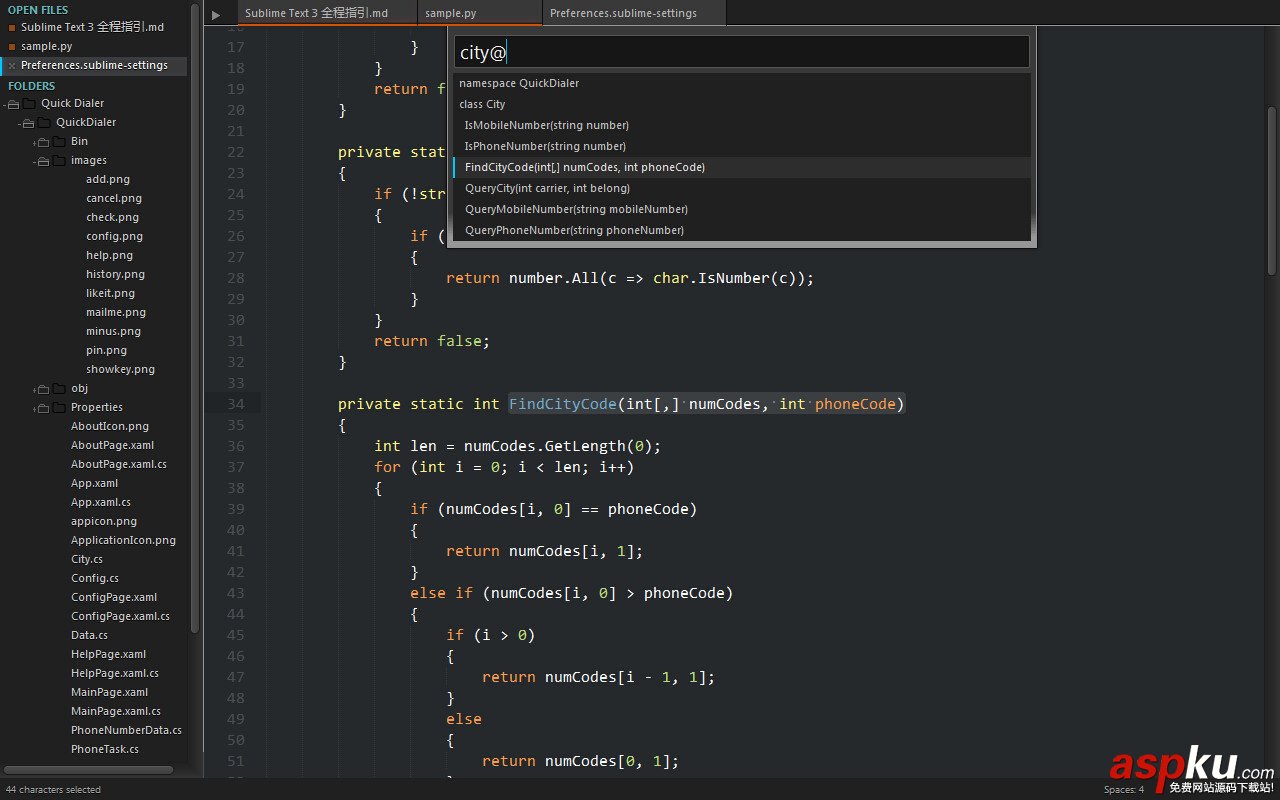Open minus.png in the sidebar

[x=113, y=331]
